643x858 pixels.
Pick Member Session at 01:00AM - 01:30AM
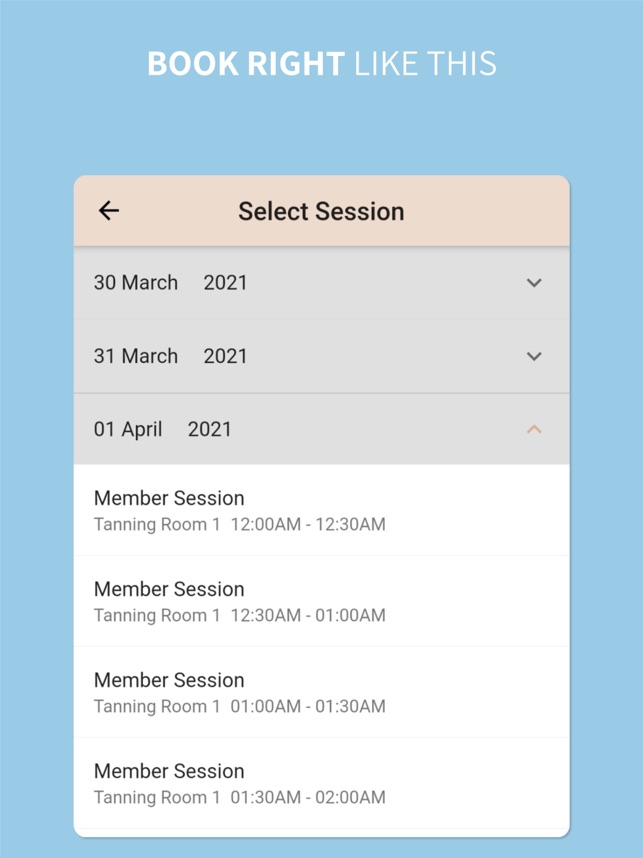coord(169,680)
